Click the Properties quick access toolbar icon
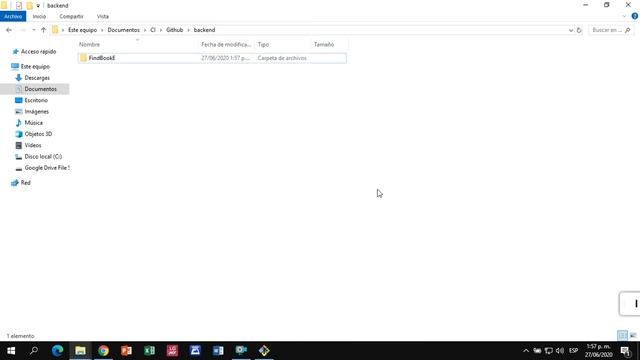The width and height of the screenshot is (640, 360). pyautogui.click(x=19, y=5)
